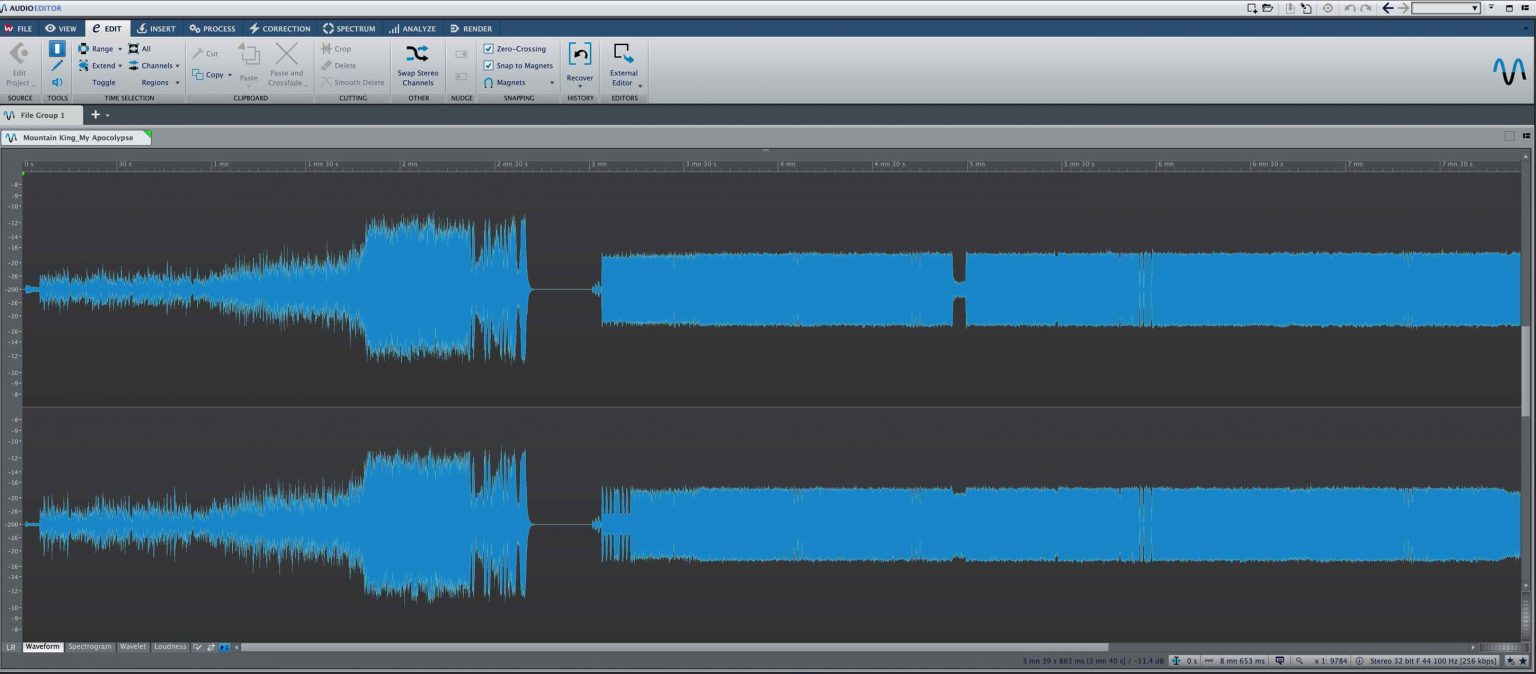Select the Time Selection tool

[x=57, y=48]
